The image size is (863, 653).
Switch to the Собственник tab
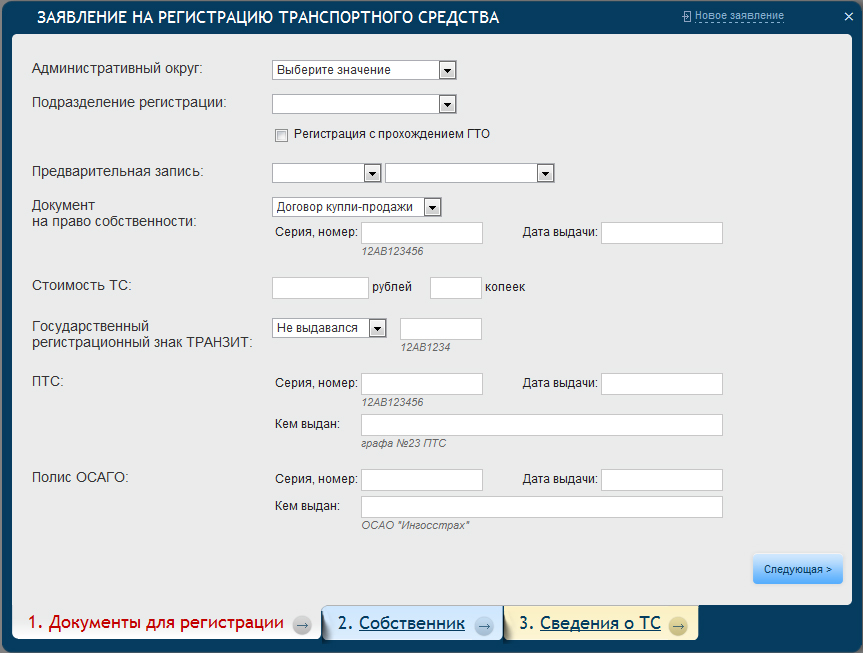pos(412,623)
